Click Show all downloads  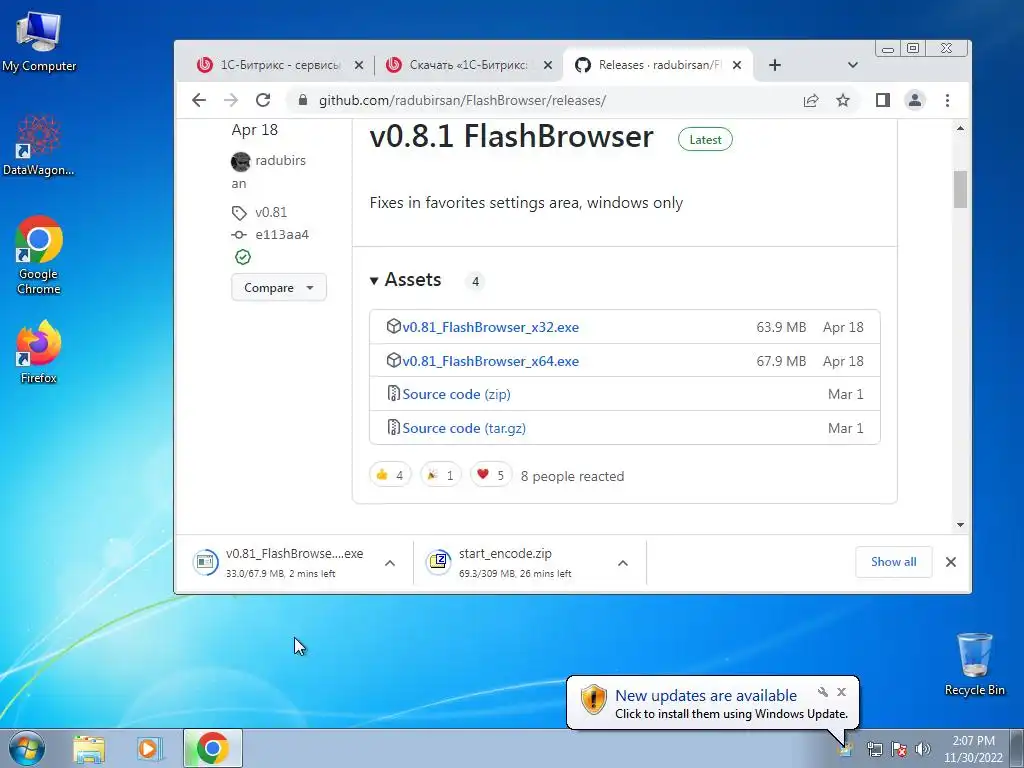click(x=893, y=562)
